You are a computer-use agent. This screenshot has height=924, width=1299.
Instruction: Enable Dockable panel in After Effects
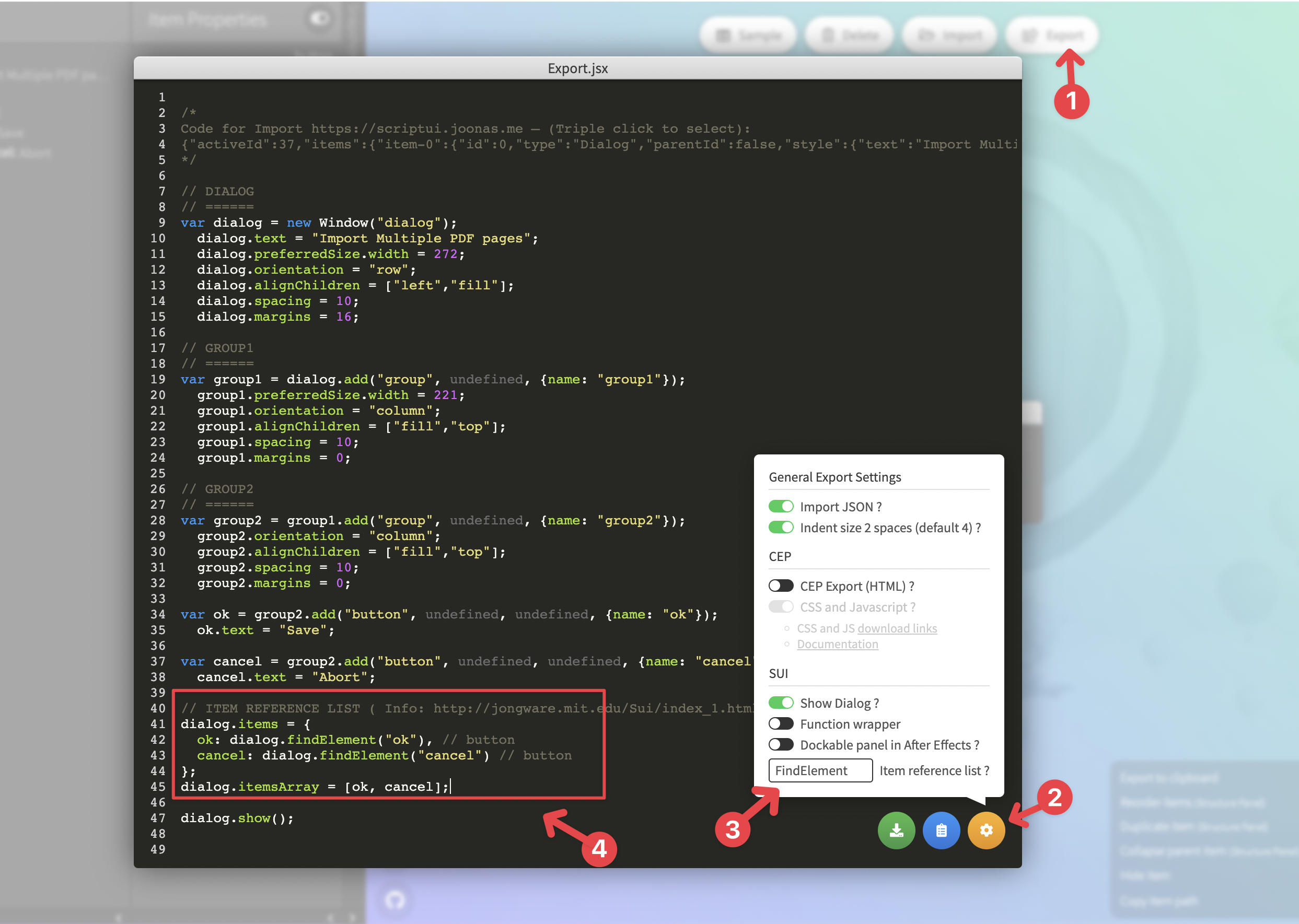pos(781,745)
